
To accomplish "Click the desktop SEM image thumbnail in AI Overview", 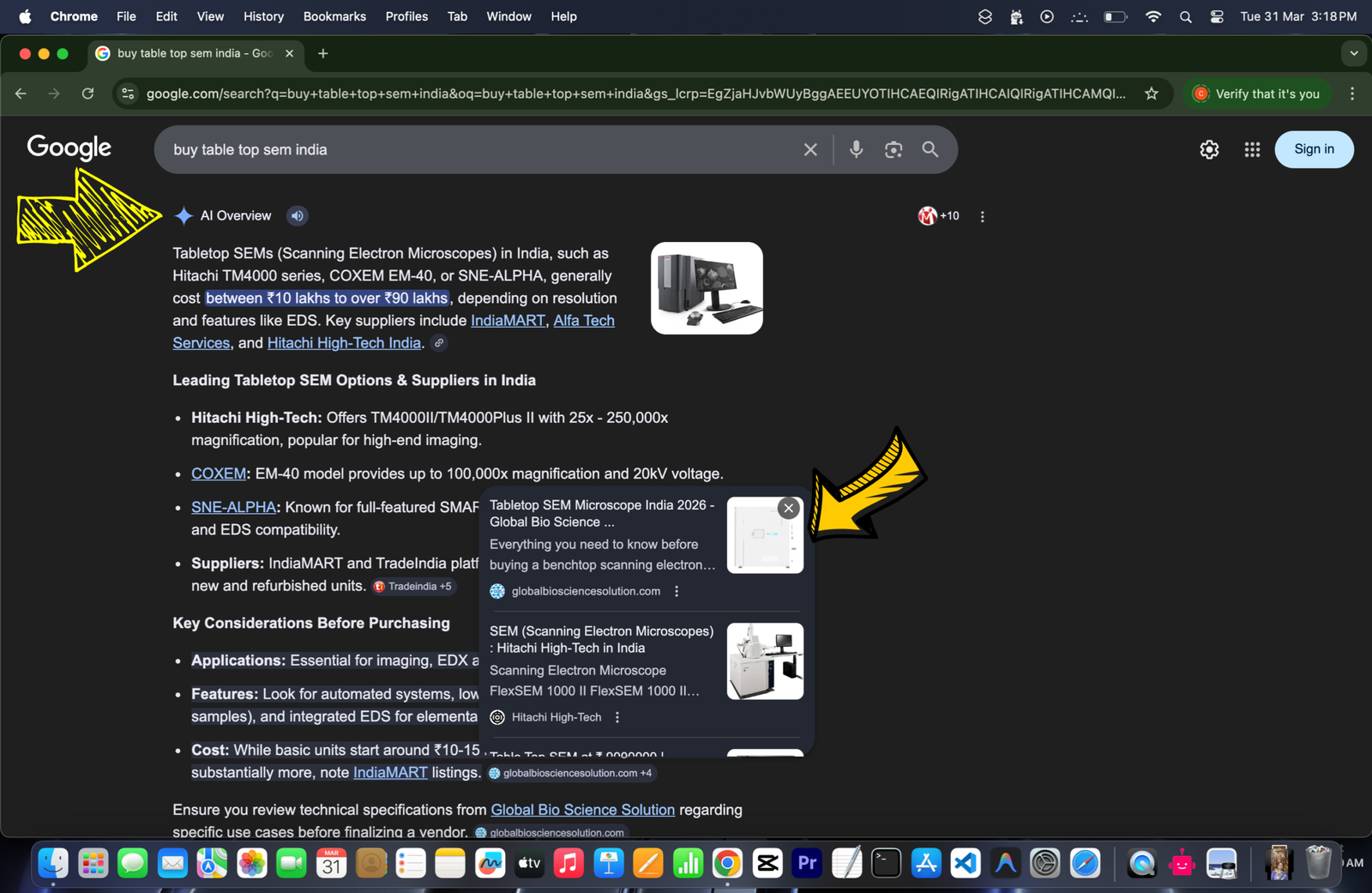I will point(707,288).
